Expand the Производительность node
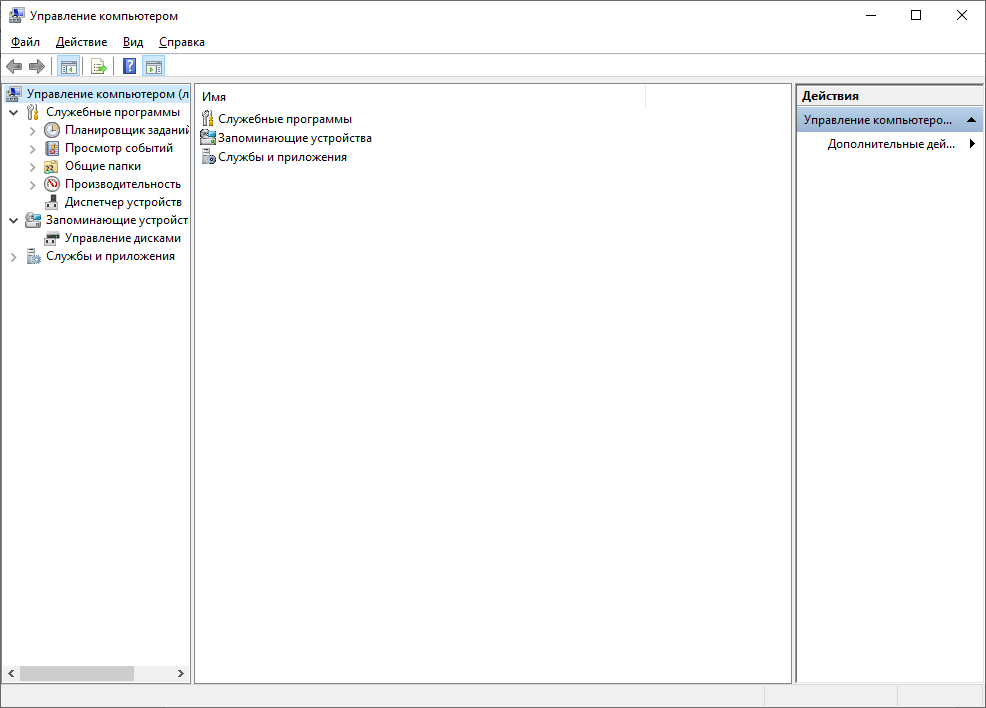Viewport: 986px width, 708px height. pyautogui.click(x=33, y=185)
